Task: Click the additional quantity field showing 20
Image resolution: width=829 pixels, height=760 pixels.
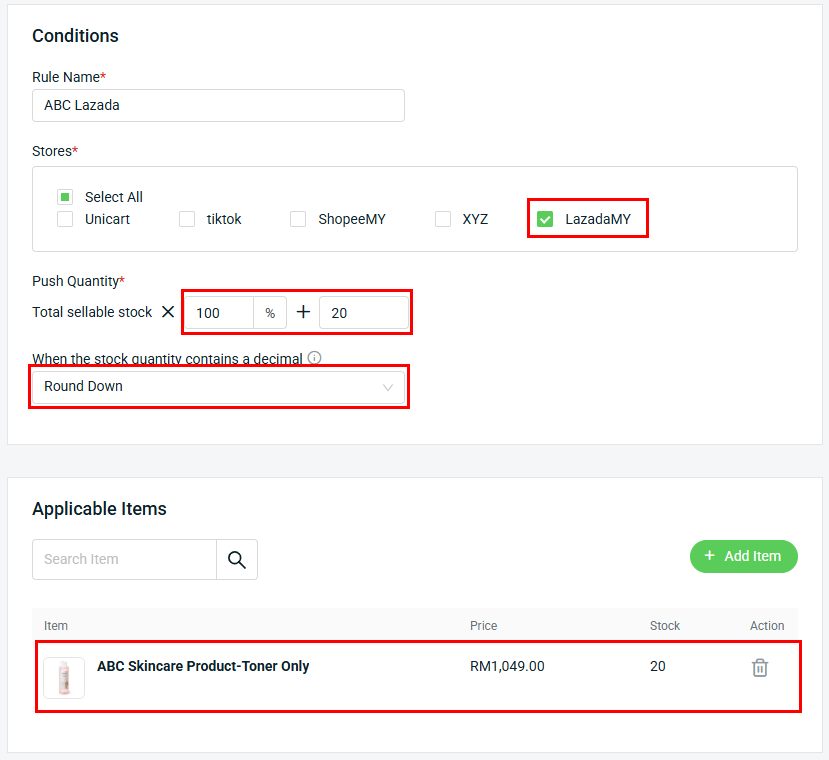Action: coord(364,313)
